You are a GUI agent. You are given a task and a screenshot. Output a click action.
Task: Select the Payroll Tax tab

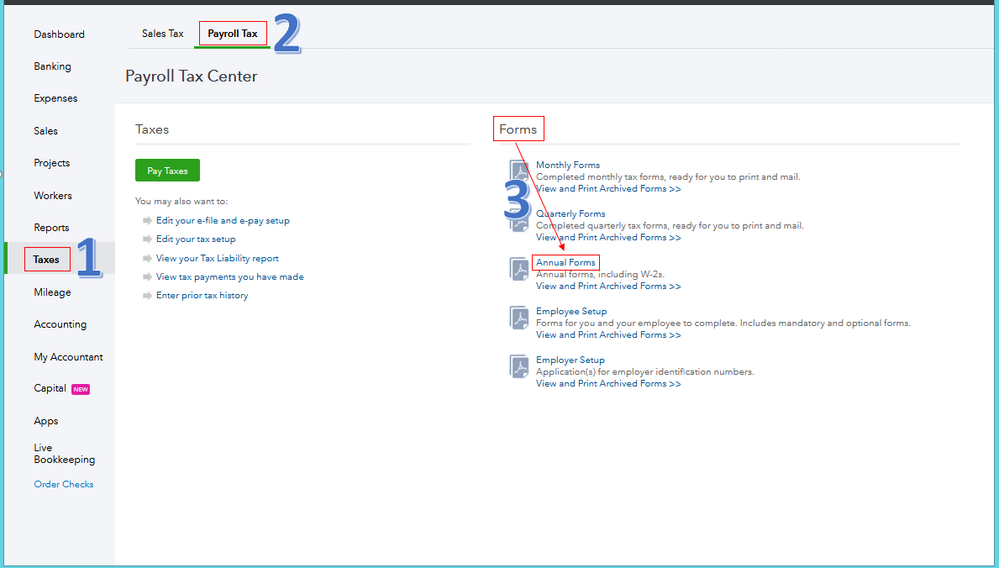point(233,33)
